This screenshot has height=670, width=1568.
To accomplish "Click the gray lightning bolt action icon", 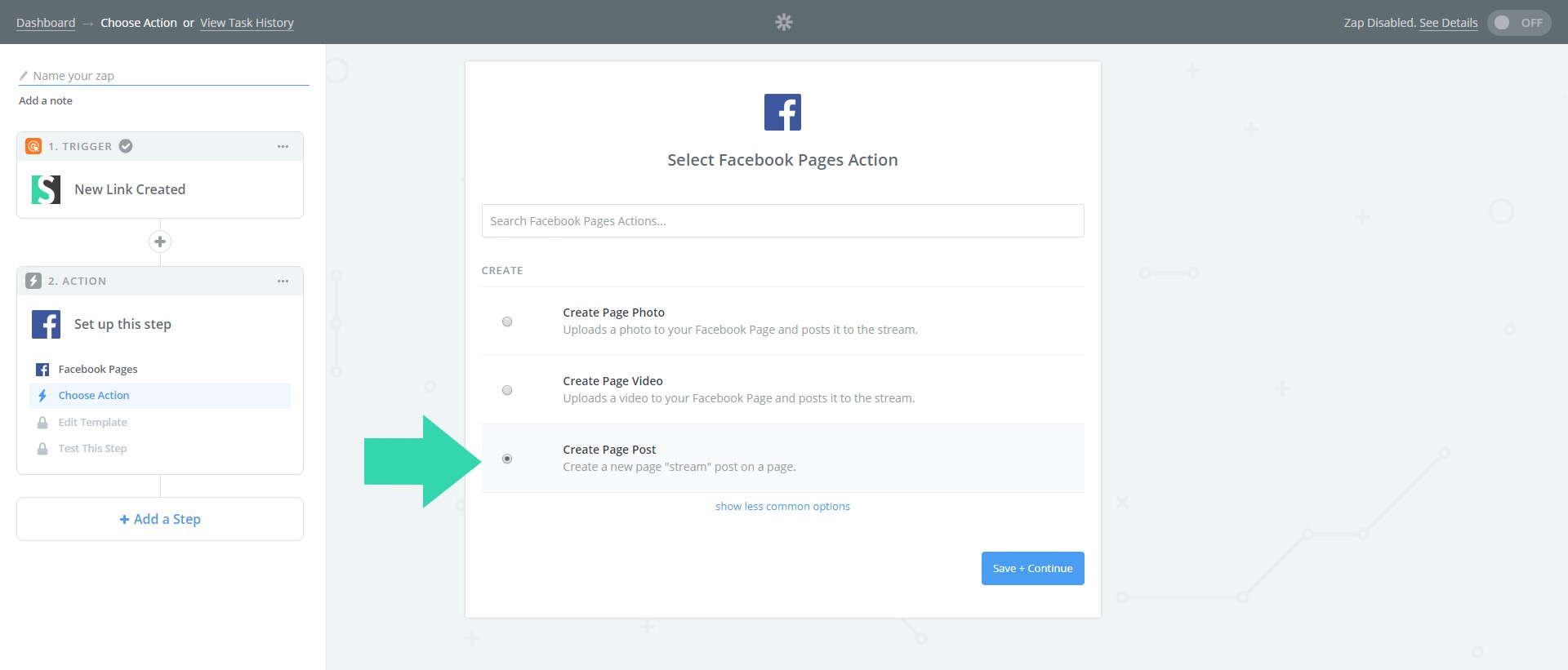I will pyautogui.click(x=33, y=281).
